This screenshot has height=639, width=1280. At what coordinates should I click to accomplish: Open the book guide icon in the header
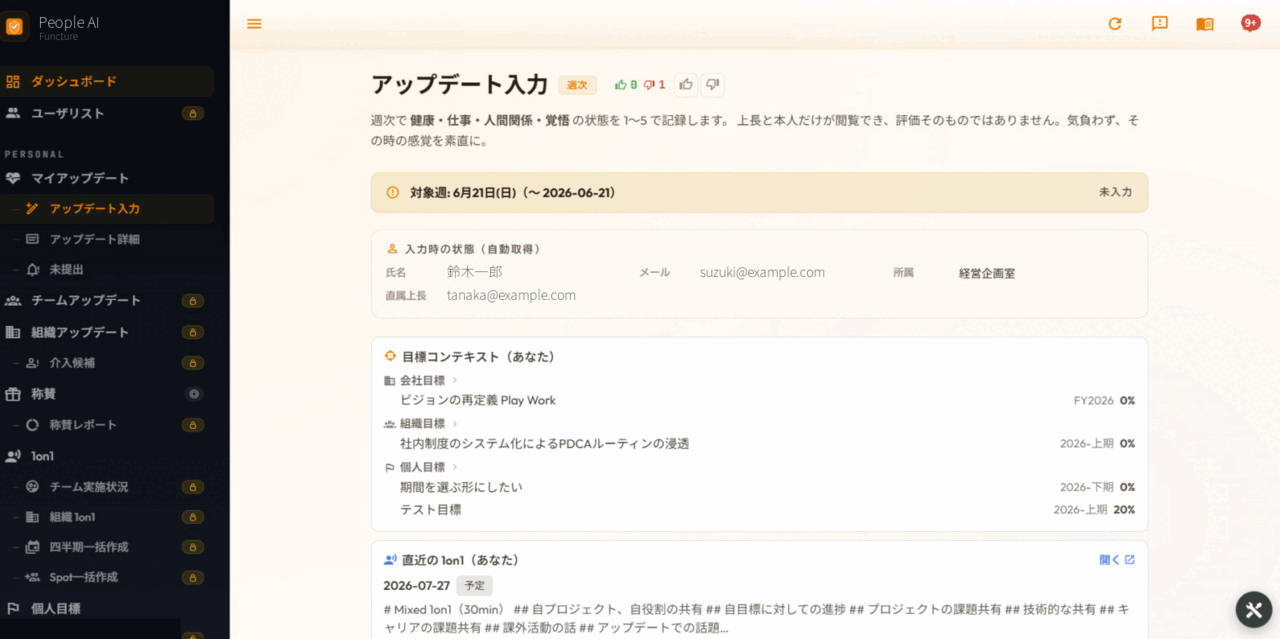(1205, 24)
